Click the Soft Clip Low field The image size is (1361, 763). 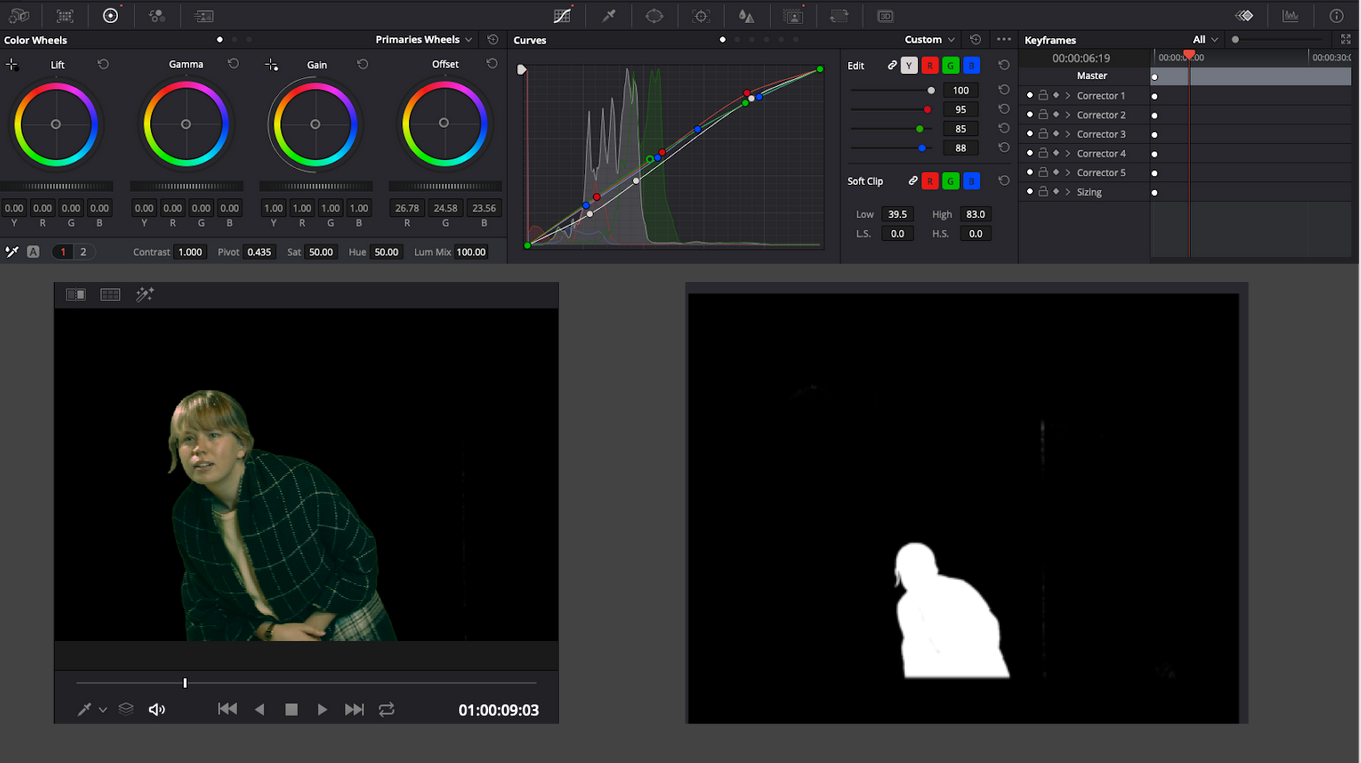click(x=897, y=214)
